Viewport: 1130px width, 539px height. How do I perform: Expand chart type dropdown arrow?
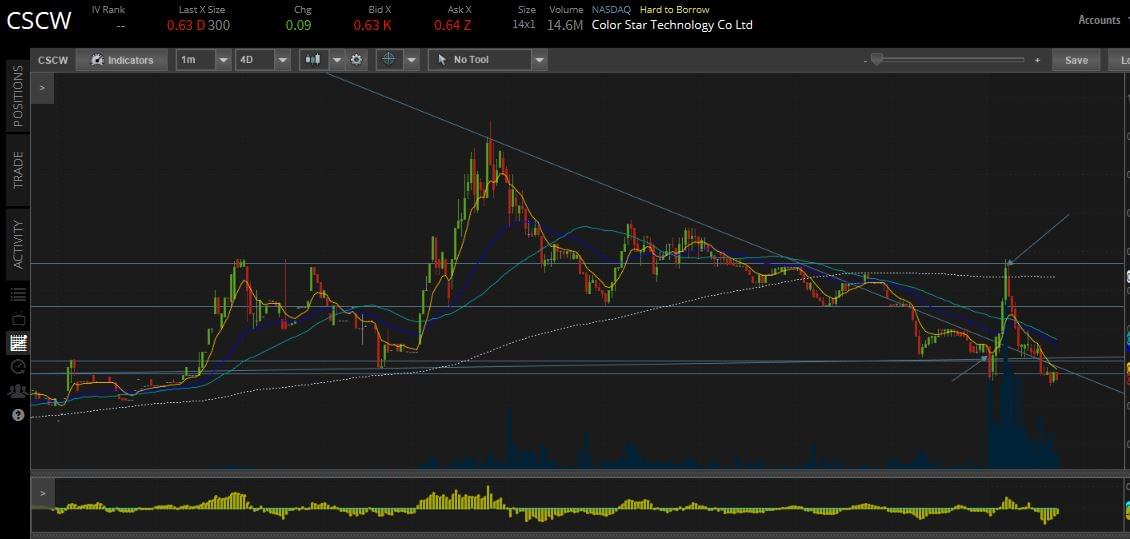pyautogui.click(x=337, y=60)
